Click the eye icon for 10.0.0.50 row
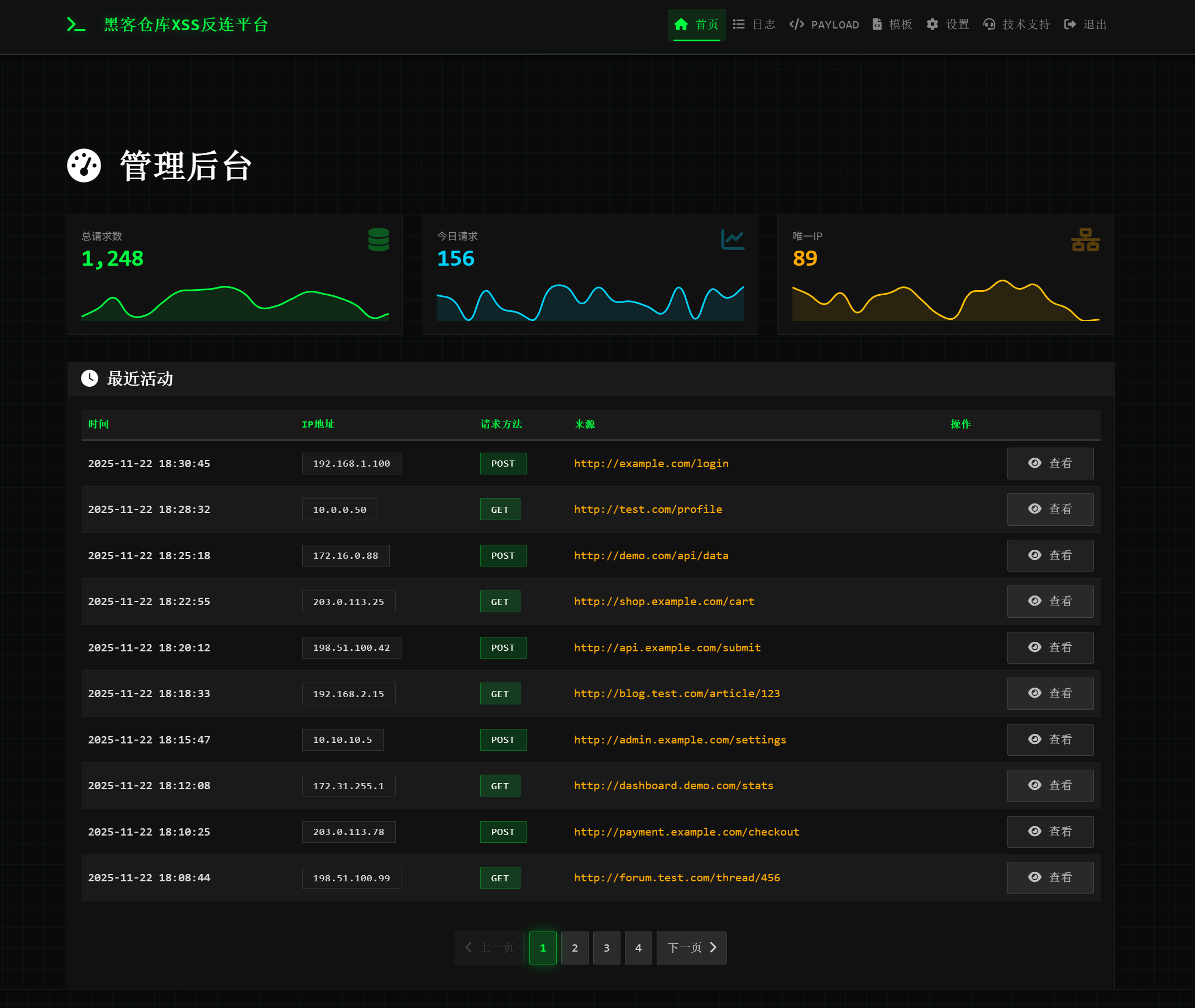 click(1034, 508)
